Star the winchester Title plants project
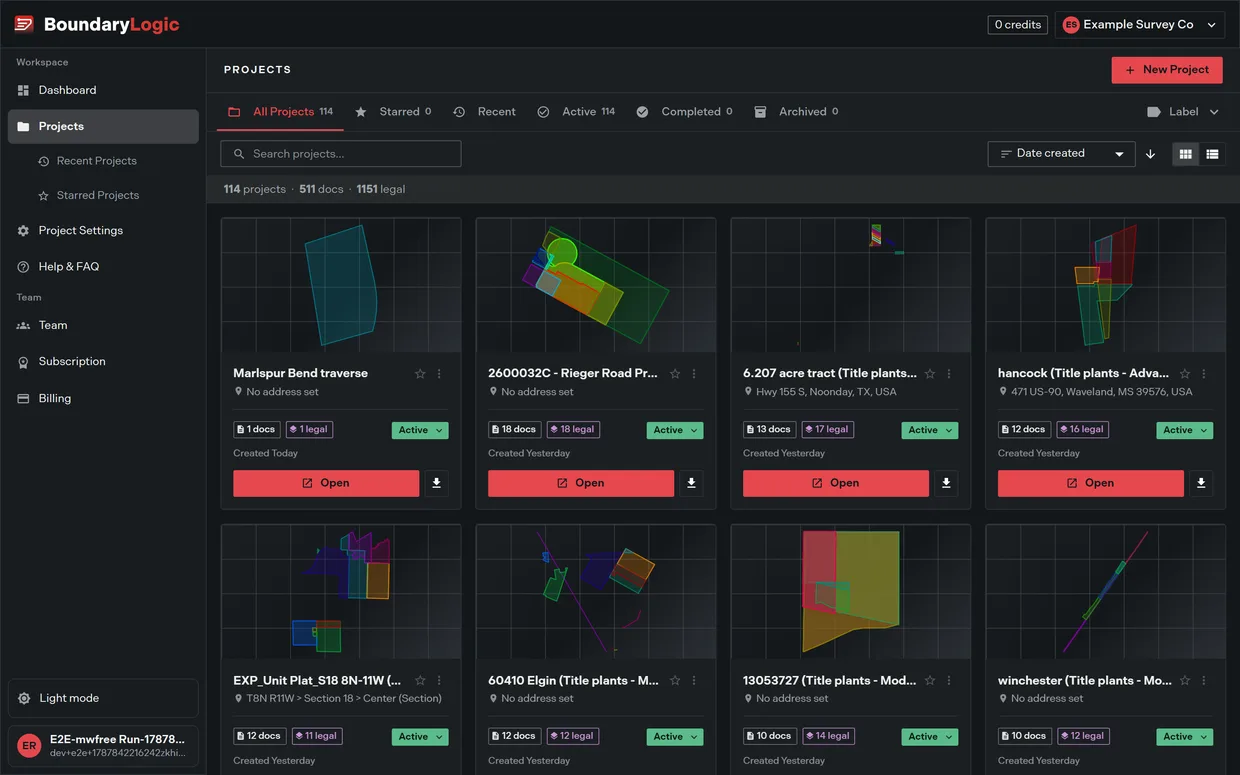The width and height of the screenshot is (1240, 775). tap(1185, 681)
